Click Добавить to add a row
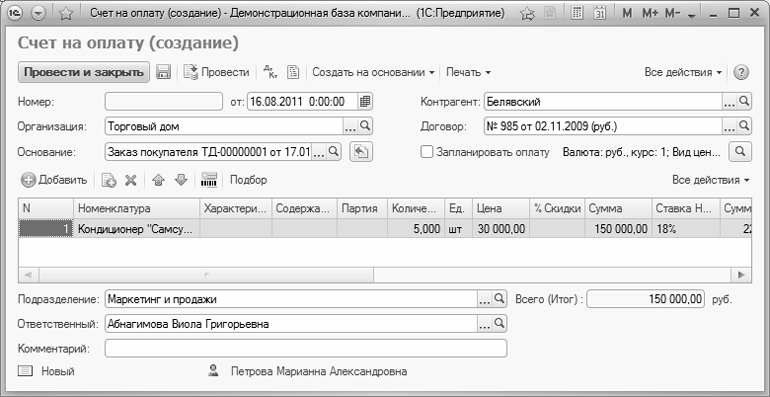 54,180
